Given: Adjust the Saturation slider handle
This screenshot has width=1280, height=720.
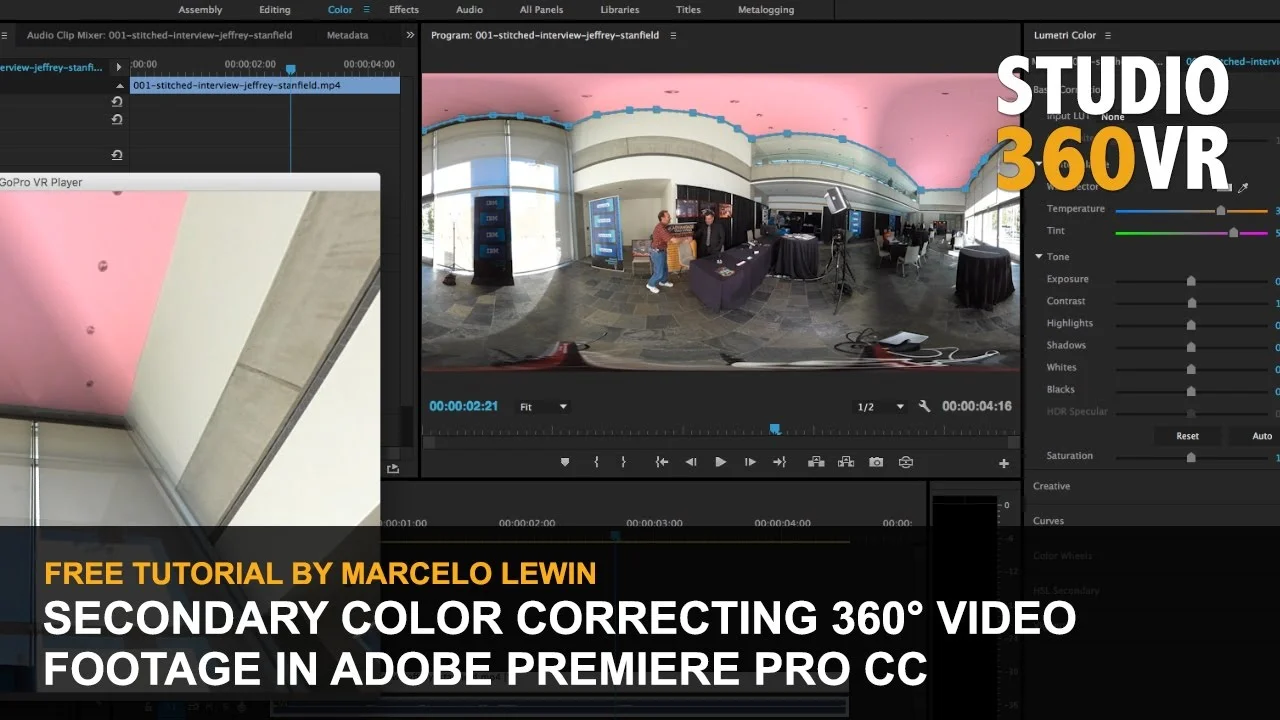Looking at the screenshot, I should point(1191,457).
